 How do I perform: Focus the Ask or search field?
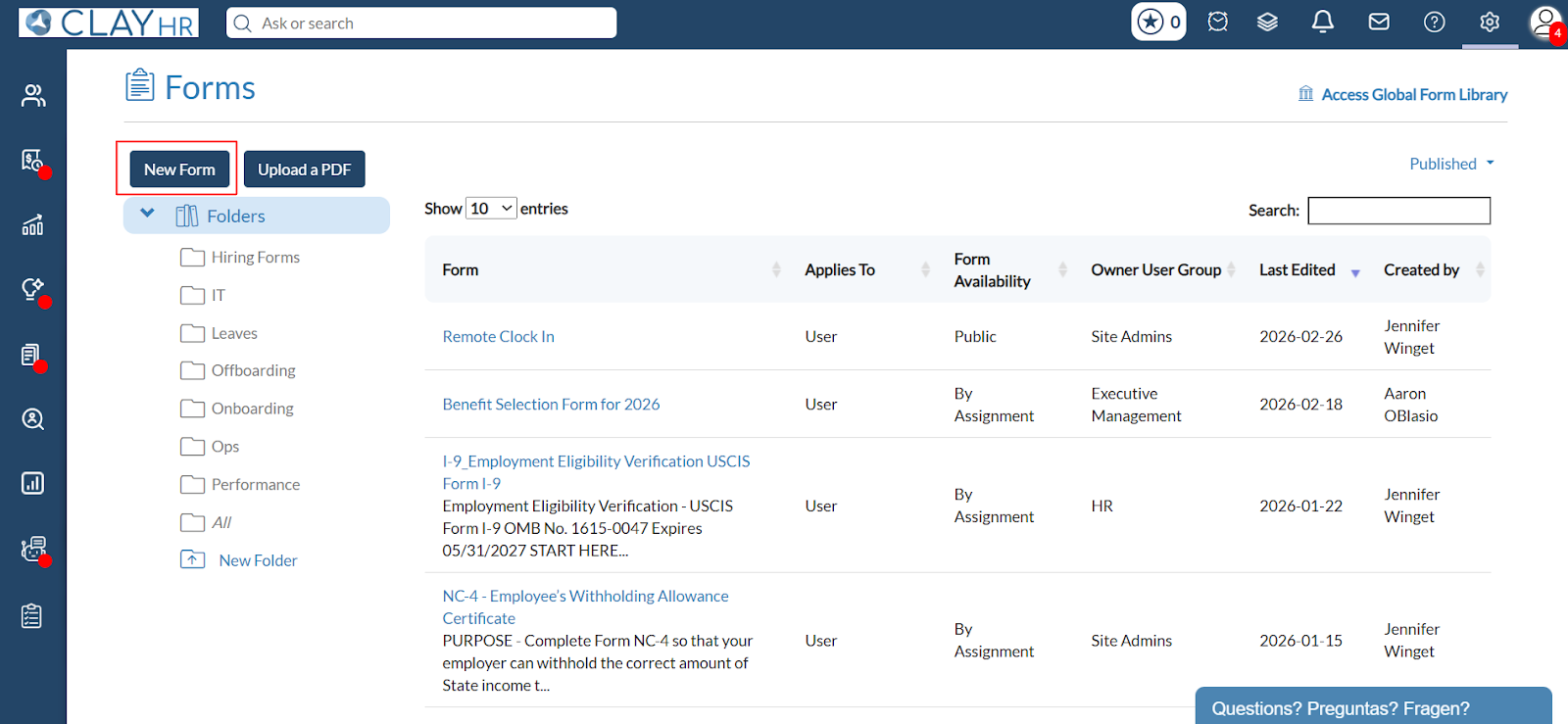pos(421,23)
